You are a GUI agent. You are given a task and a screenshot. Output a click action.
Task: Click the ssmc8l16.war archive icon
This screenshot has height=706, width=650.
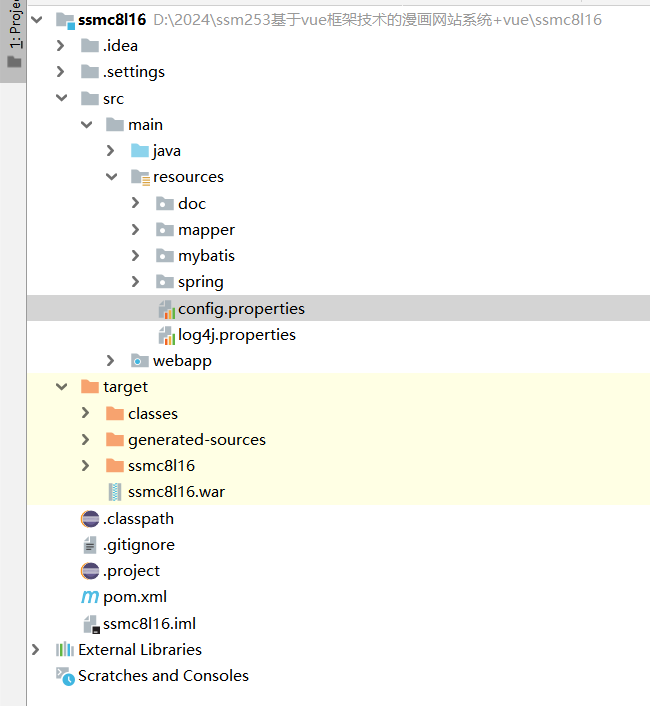pos(115,492)
